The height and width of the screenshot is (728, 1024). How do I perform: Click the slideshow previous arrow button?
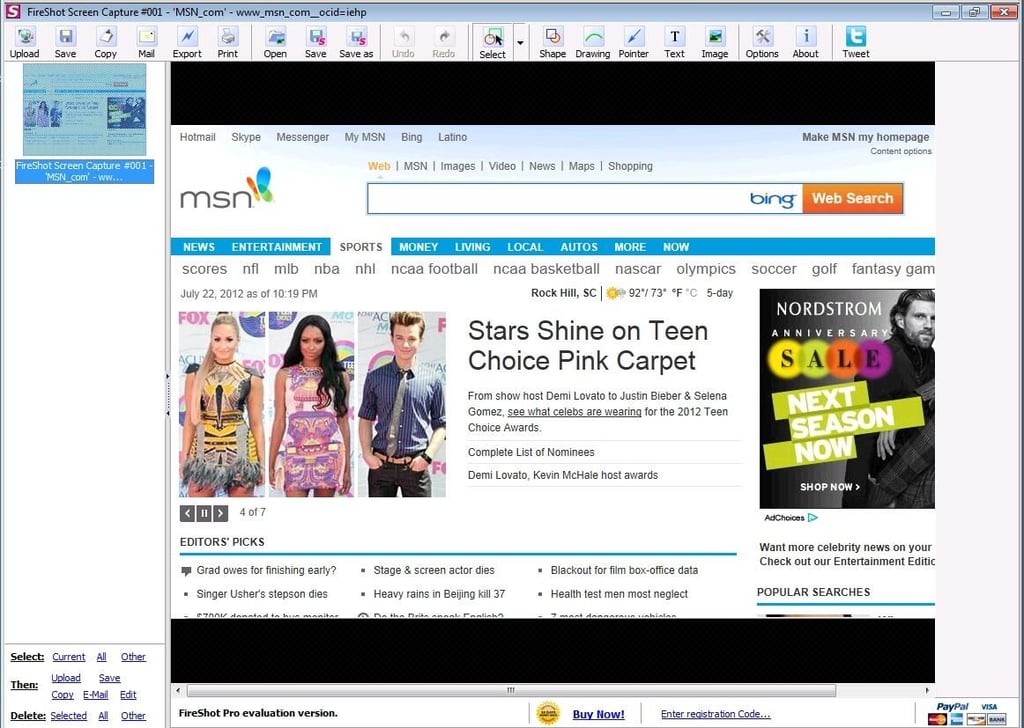coord(187,513)
